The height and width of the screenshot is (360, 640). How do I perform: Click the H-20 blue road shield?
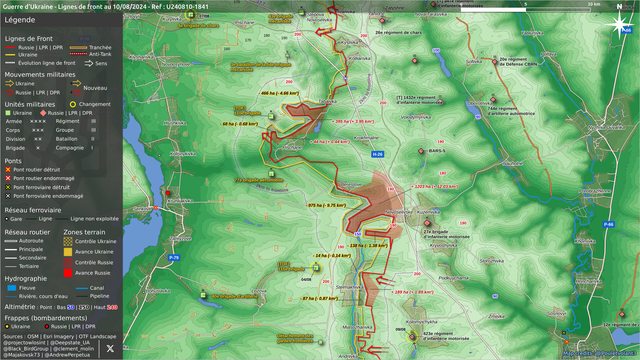tap(378, 154)
